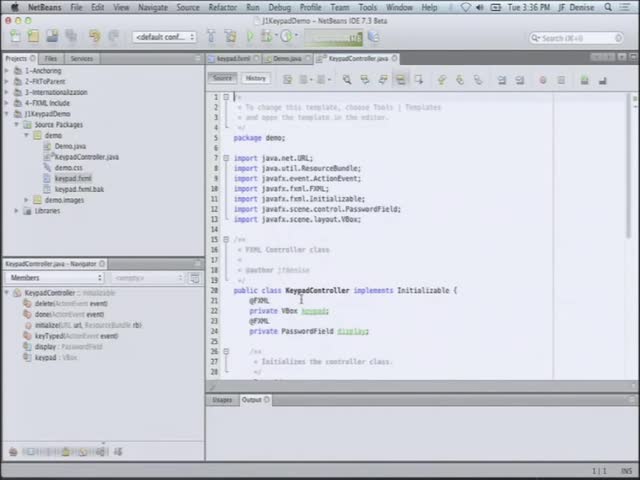Toggle Rectangular Selection icon
The height and width of the screenshot is (480, 640).
click(418, 80)
